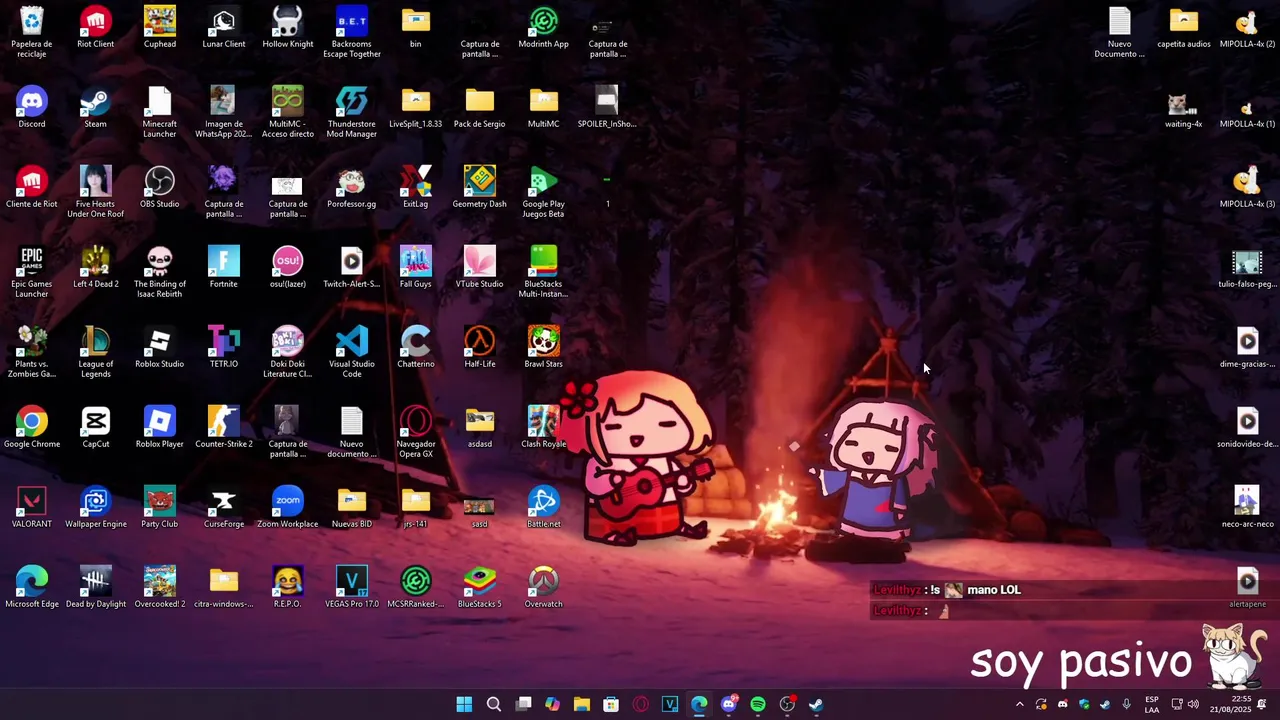Select the TETR.IO desktop icon
This screenshot has width=1280, height=720.
tap(224, 348)
